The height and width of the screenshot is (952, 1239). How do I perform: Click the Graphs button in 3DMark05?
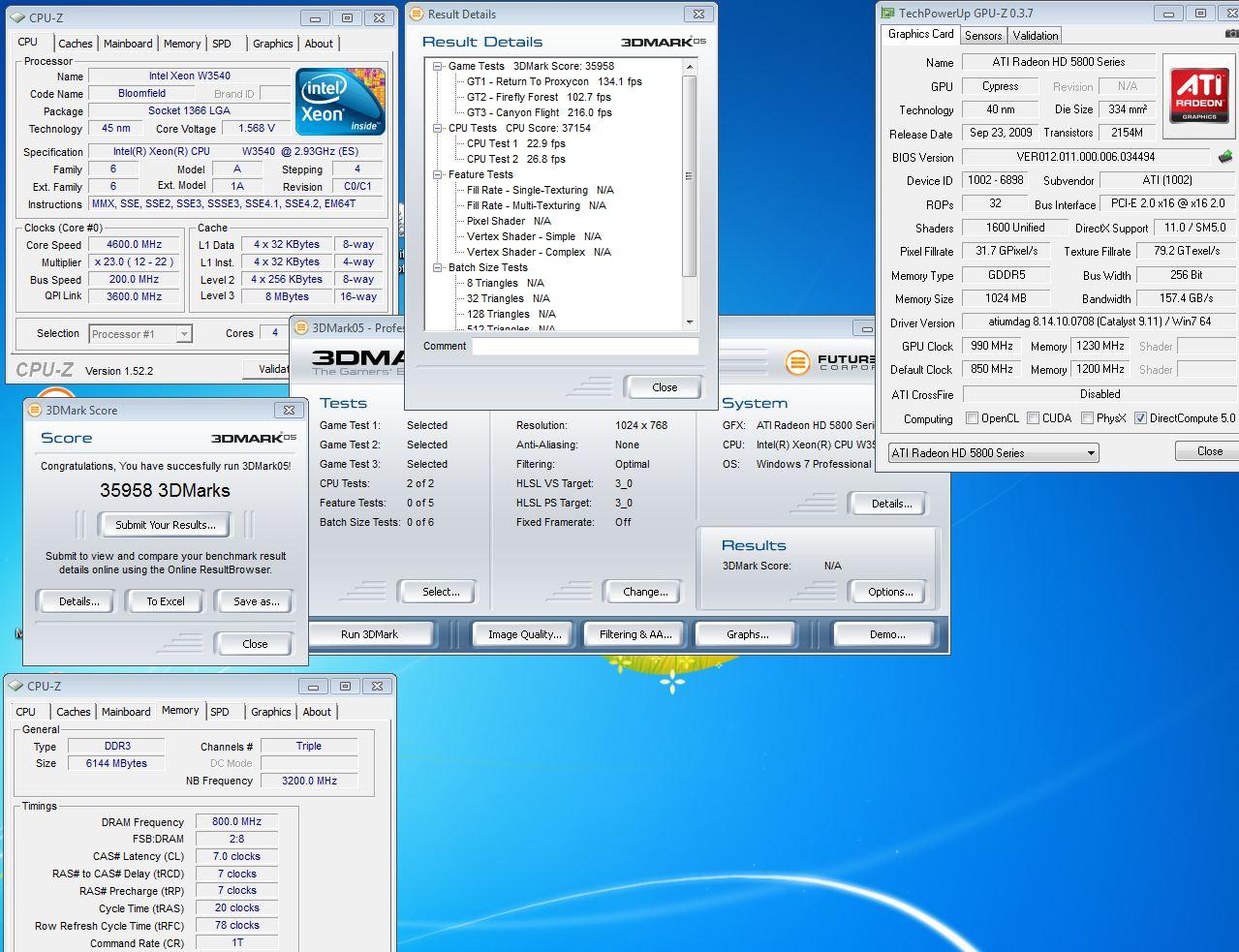pyautogui.click(x=747, y=634)
